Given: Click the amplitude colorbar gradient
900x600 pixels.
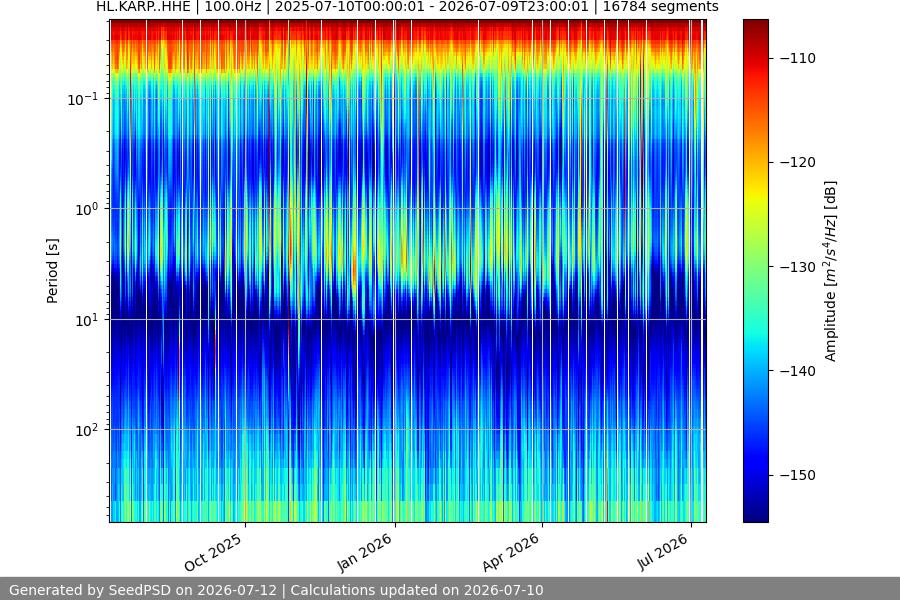Looking at the screenshot, I should click(x=755, y=271).
